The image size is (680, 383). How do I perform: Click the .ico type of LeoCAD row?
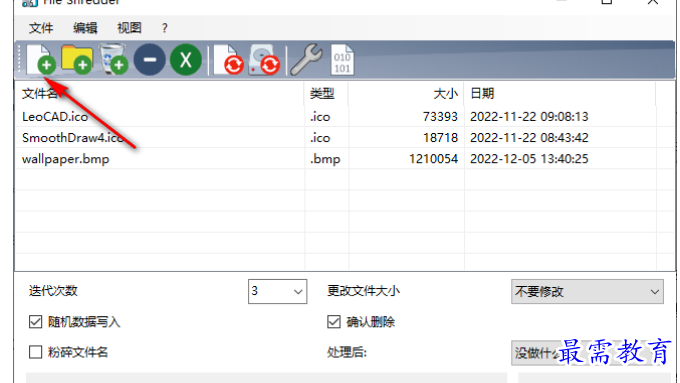tap(320, 117)
